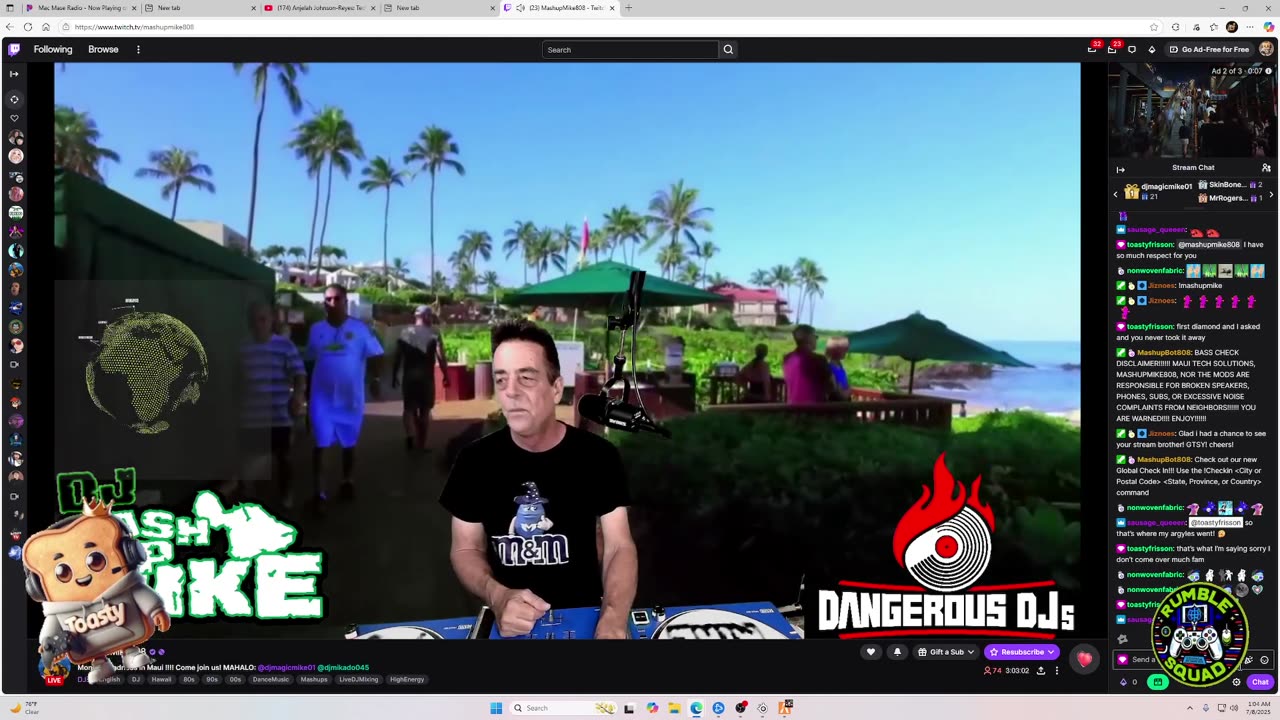
Task: Expand the left sidebar arrow
Action: pyautogui.click(x=14, y=74)
